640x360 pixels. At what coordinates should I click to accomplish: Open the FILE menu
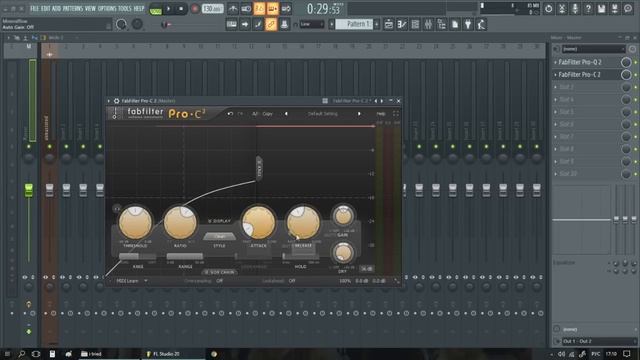pyautogui.click(x=34, y=8)
